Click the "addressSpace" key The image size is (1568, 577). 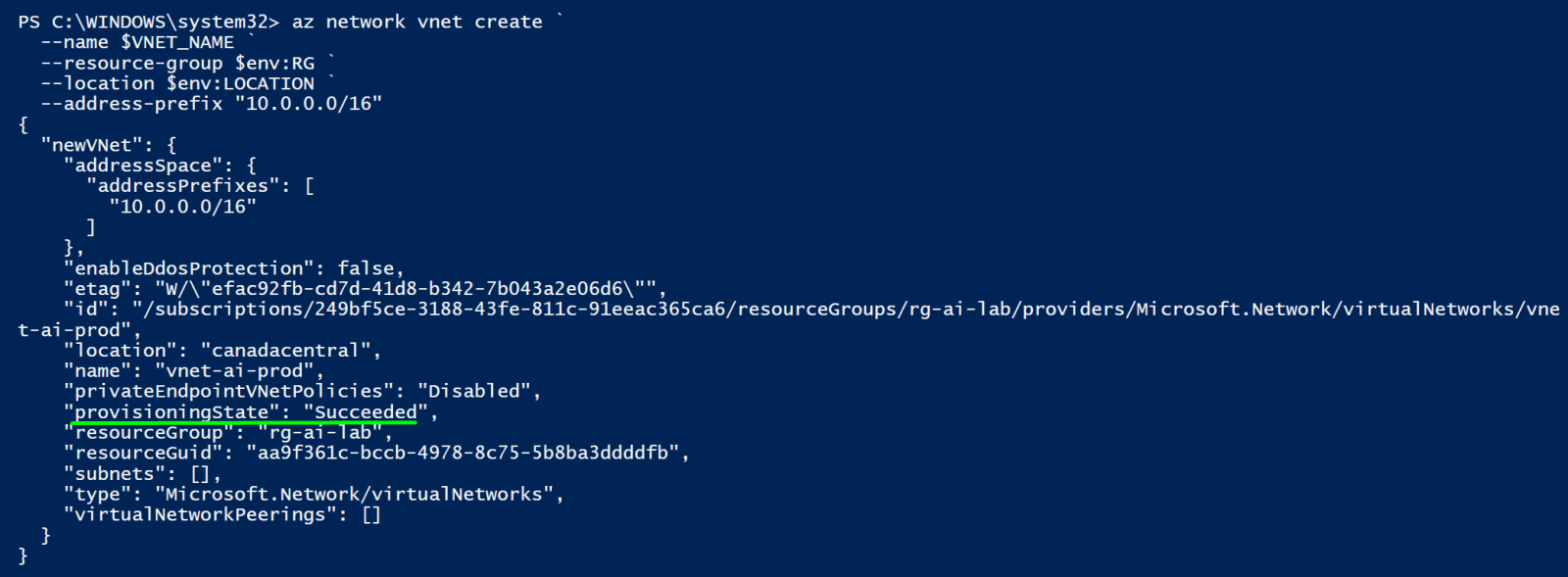coord(143,166)
